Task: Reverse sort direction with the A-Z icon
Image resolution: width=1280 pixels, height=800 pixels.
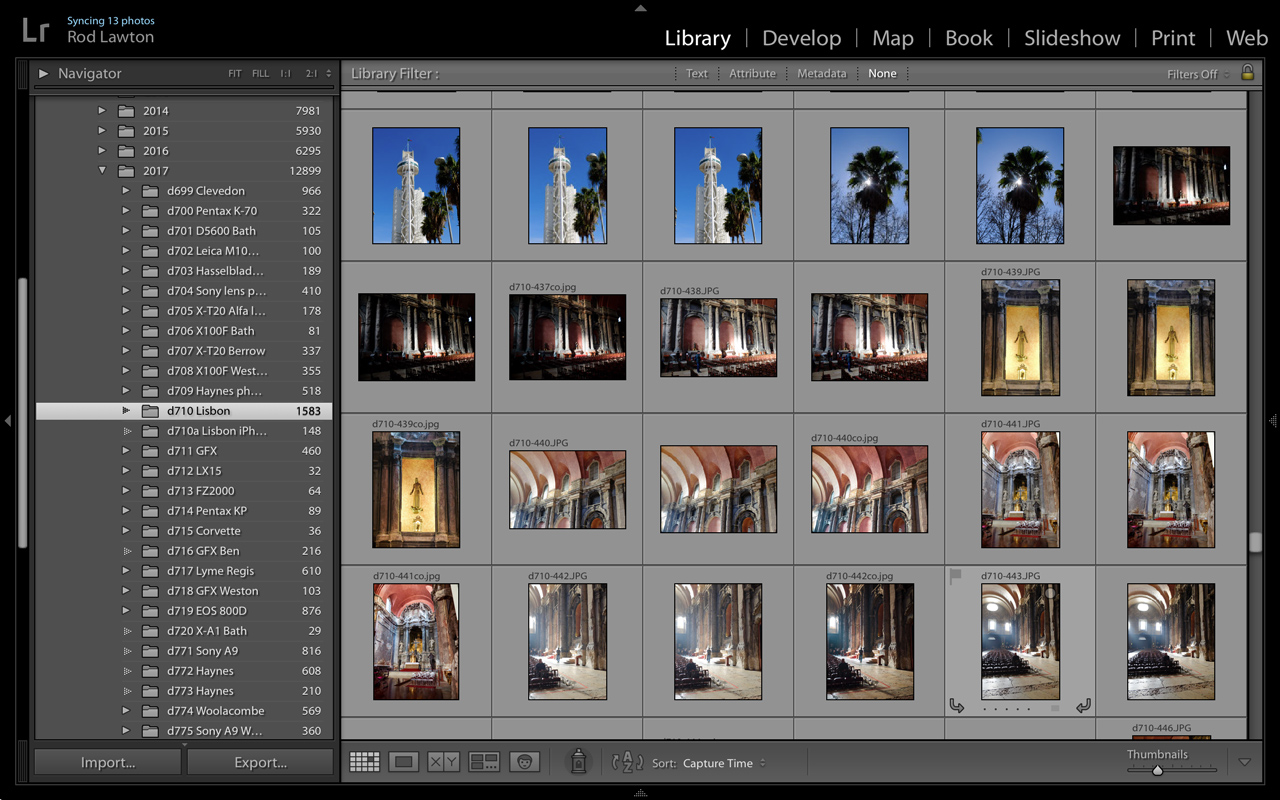Action: tap(627, 763)
